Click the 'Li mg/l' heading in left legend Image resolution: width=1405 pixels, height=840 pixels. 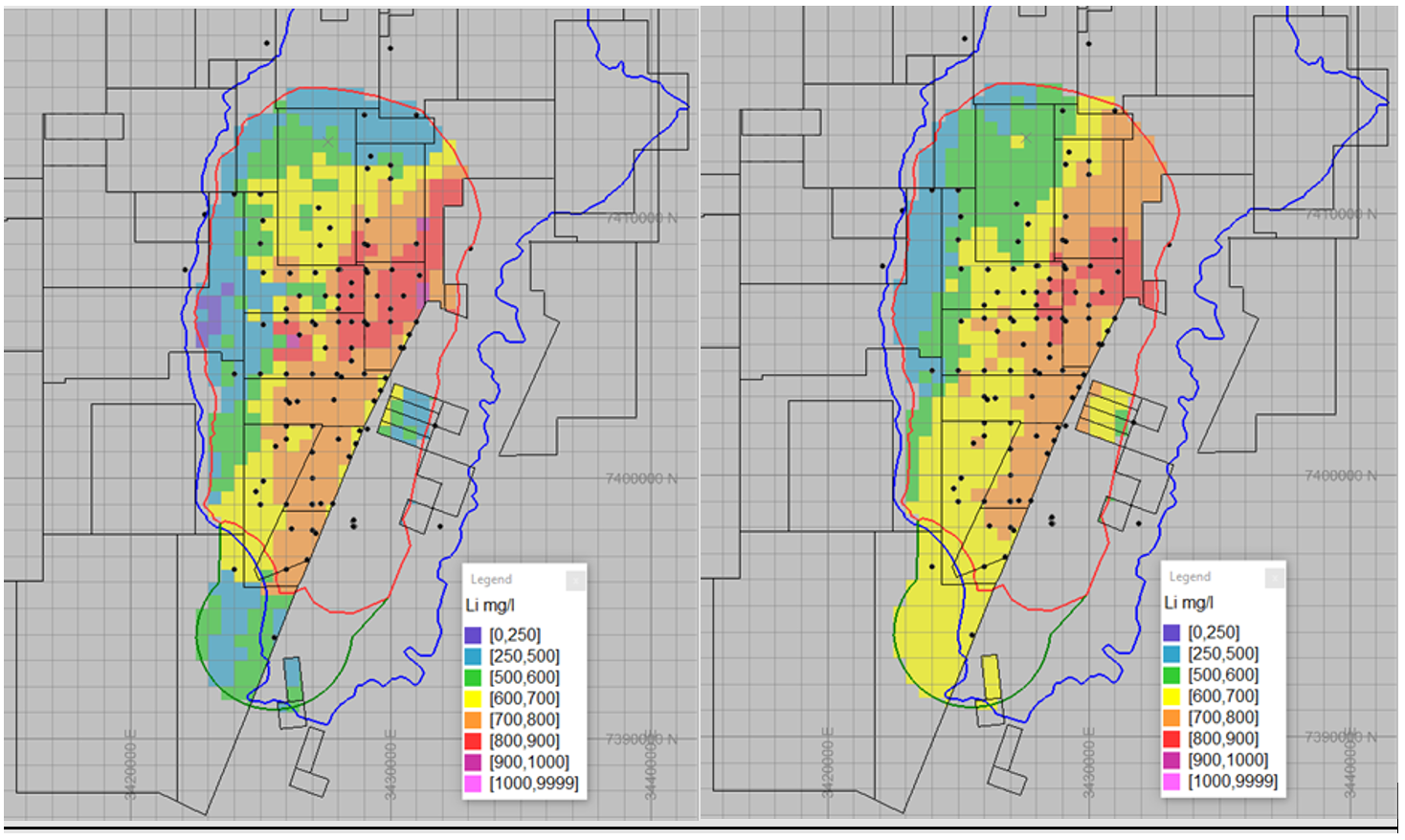pyautogui.click(x=490, y=606)
